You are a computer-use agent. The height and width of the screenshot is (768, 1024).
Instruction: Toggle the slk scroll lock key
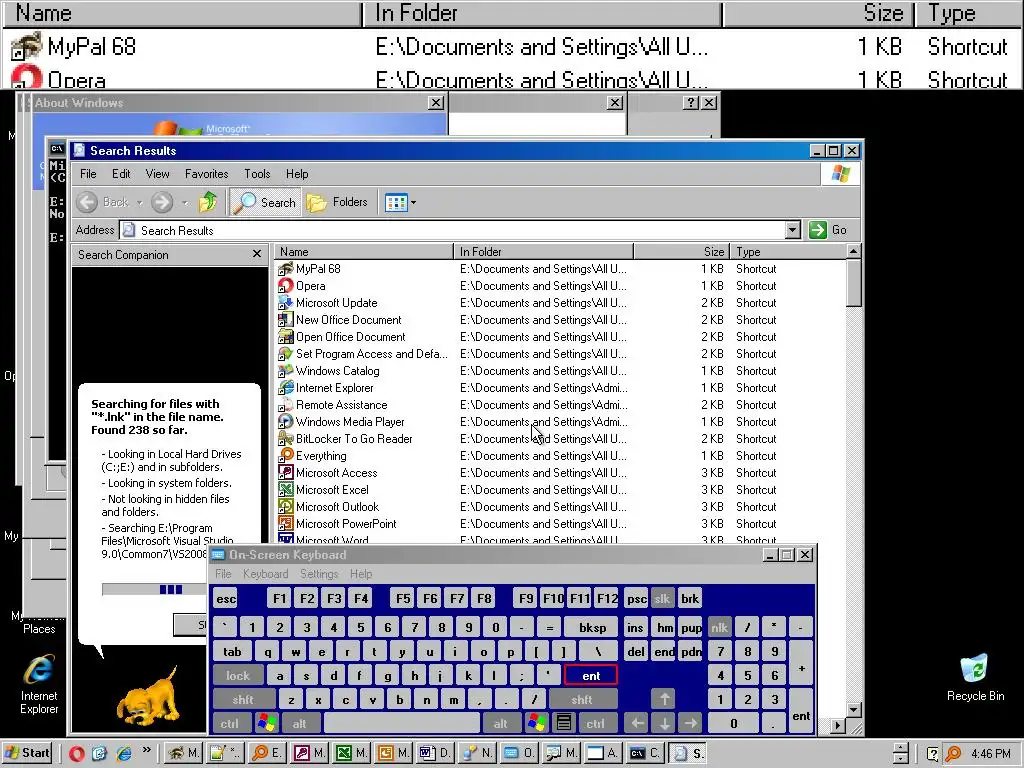tap(662, 598)
